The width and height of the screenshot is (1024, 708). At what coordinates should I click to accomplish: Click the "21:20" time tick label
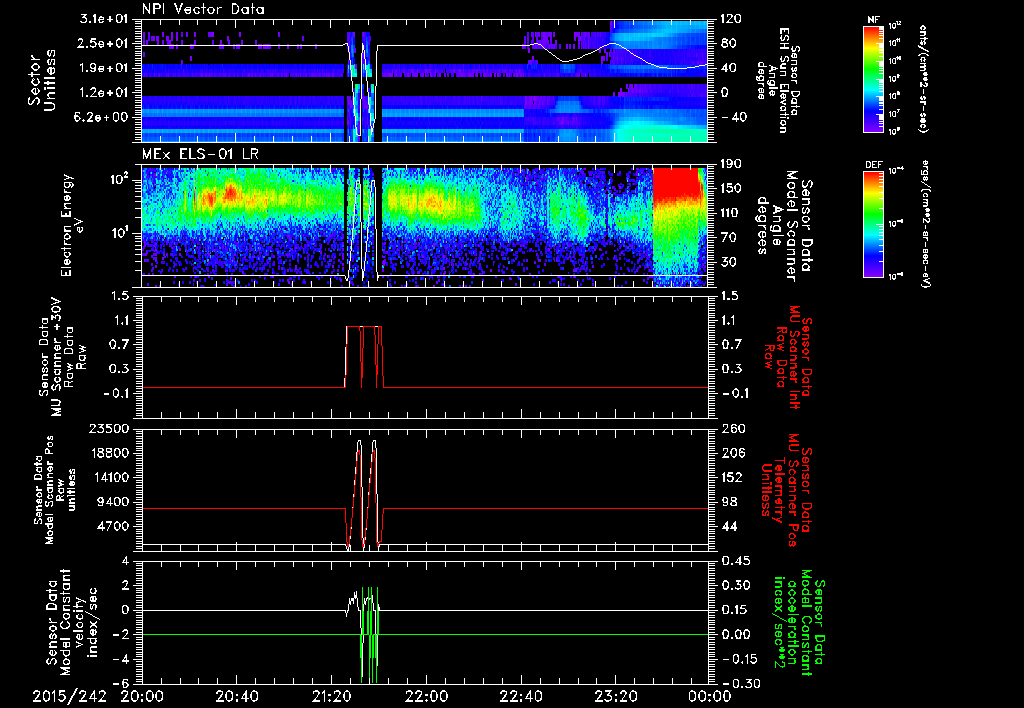tap(332, 697)
